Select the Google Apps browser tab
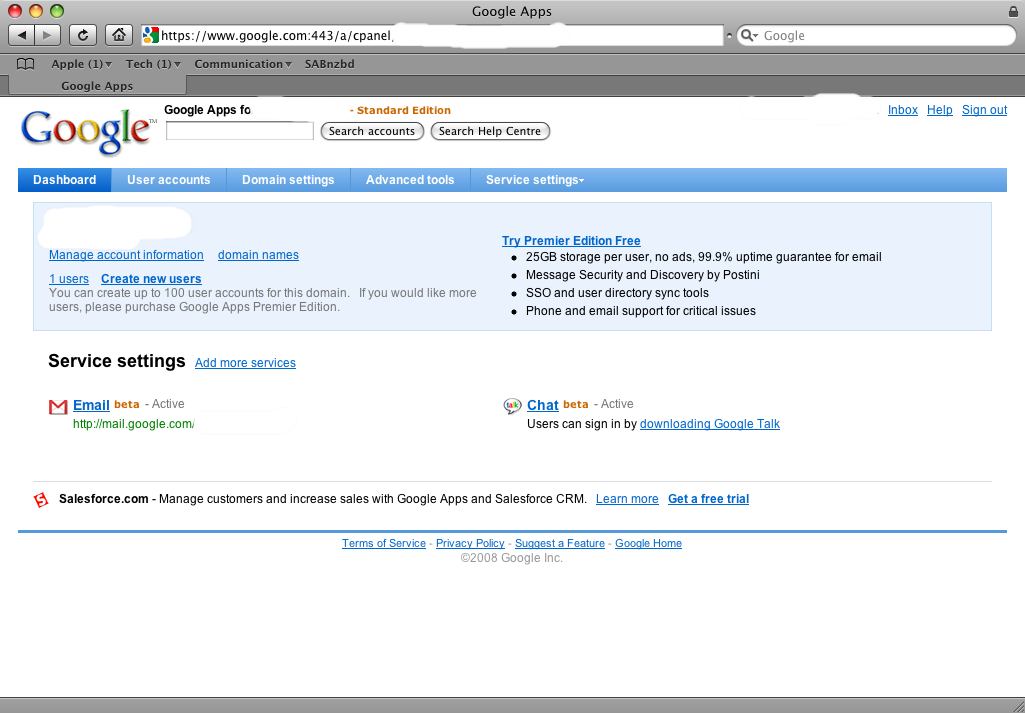Screen dimensions: 1025x713 coord(97,86)
